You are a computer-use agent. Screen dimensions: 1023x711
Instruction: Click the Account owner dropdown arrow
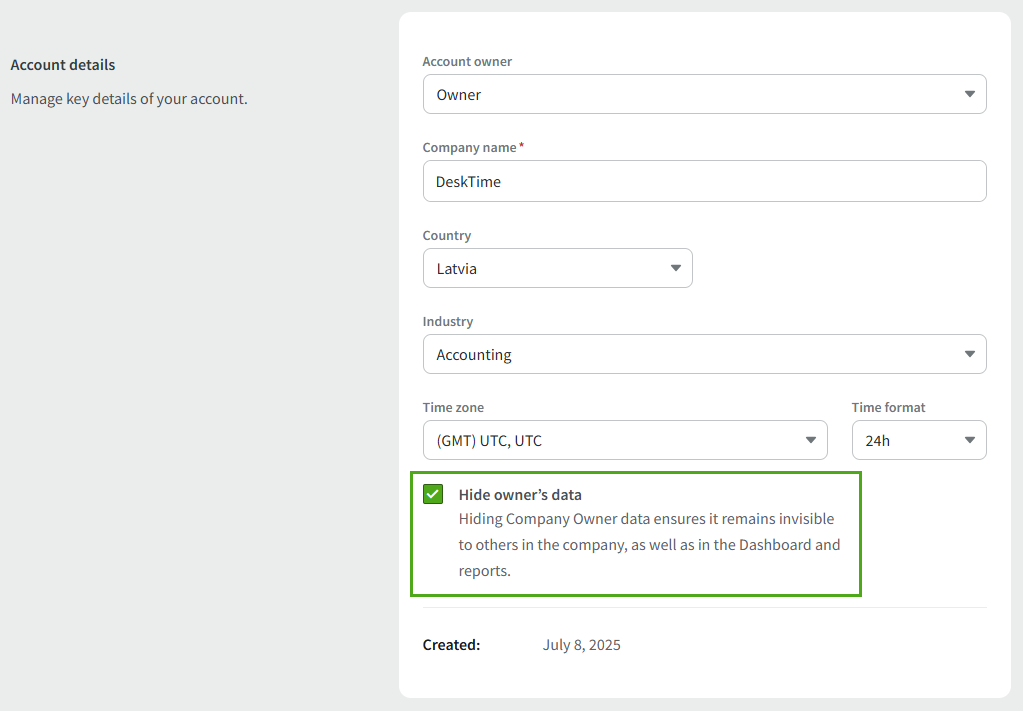(969, 94)
